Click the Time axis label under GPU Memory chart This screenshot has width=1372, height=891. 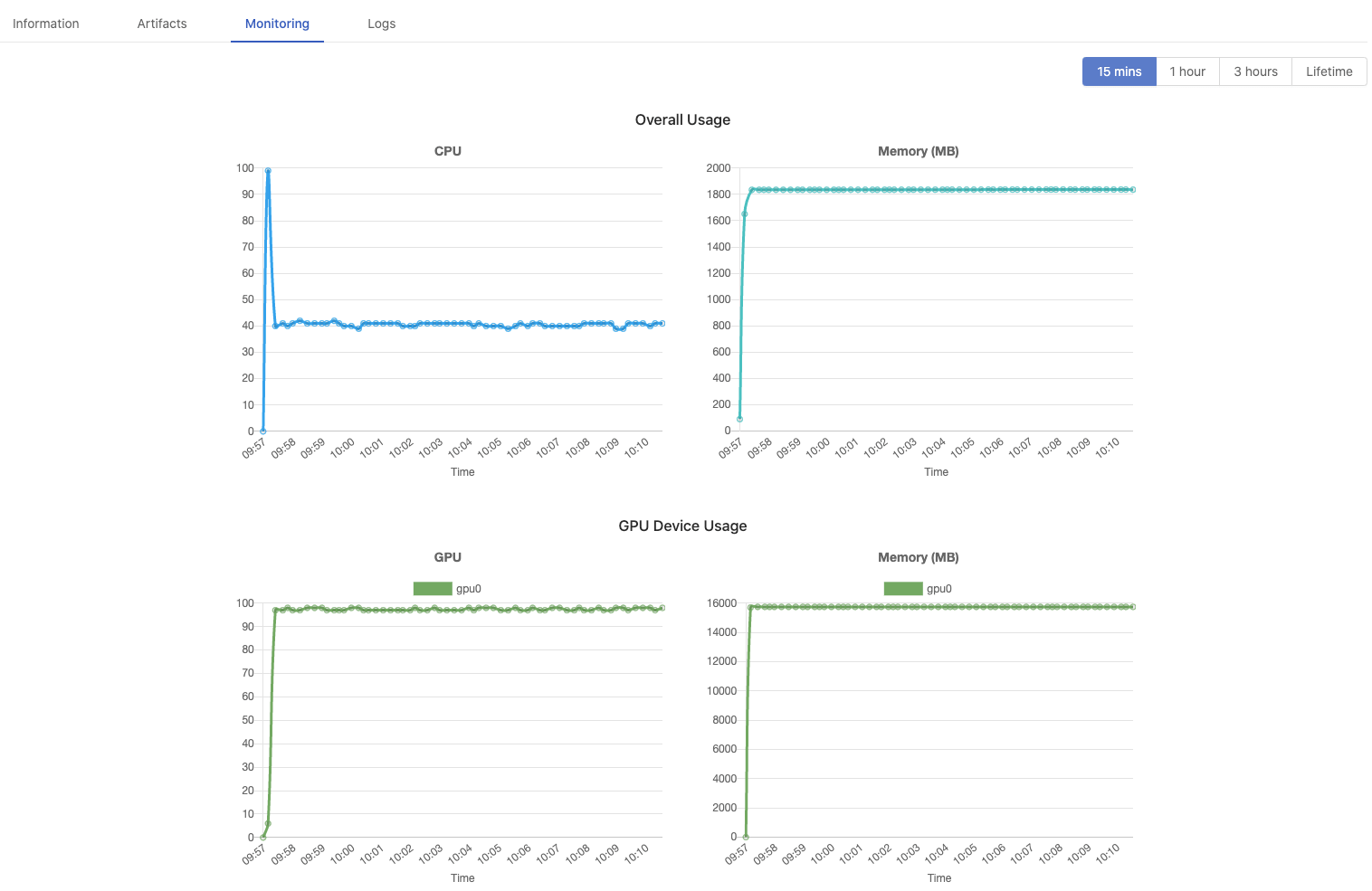click(x=939, y=878)
